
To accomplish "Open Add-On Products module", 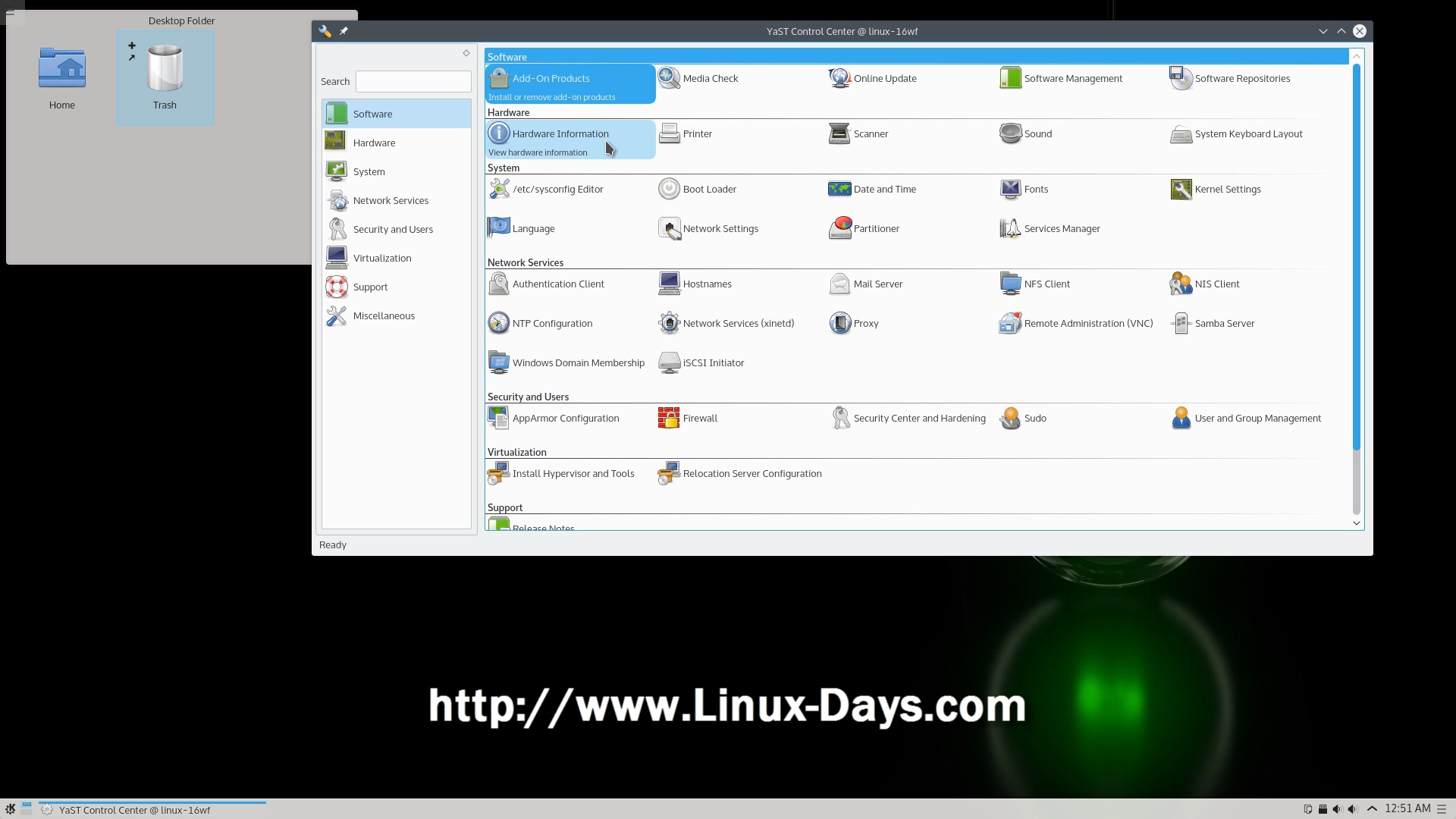I will [570, 83].
